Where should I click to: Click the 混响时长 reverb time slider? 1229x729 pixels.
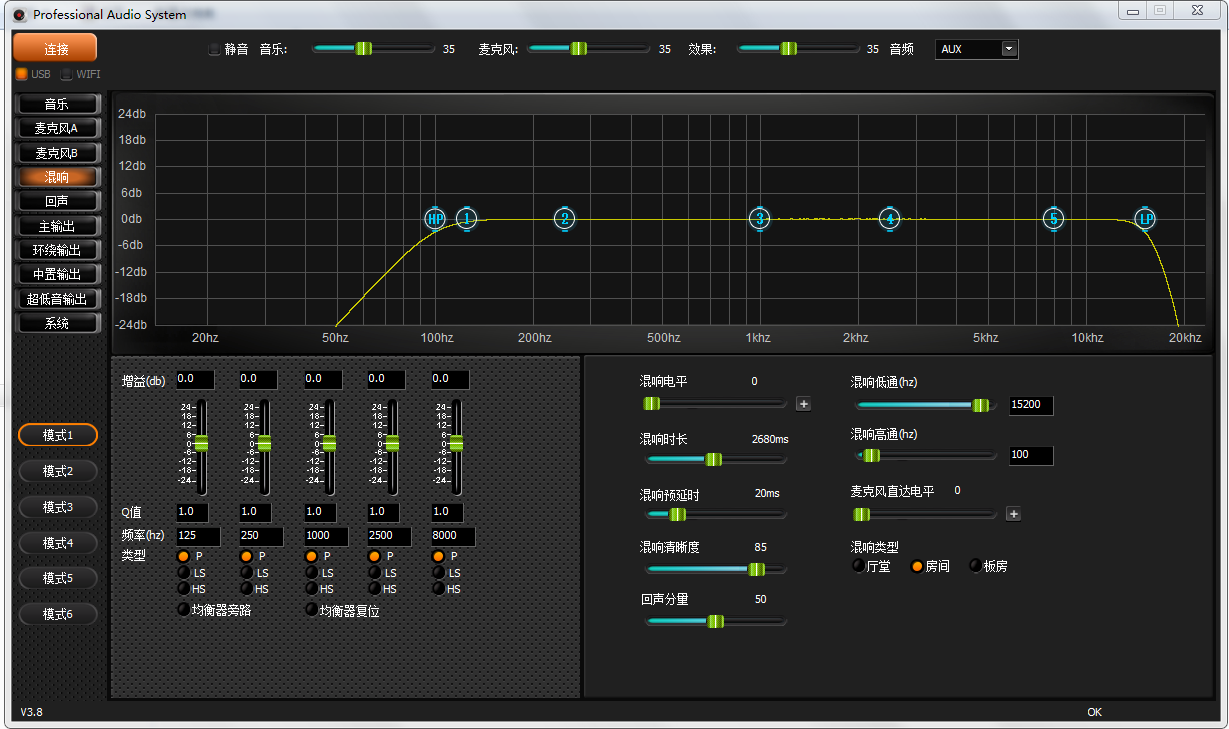[716, 459]
